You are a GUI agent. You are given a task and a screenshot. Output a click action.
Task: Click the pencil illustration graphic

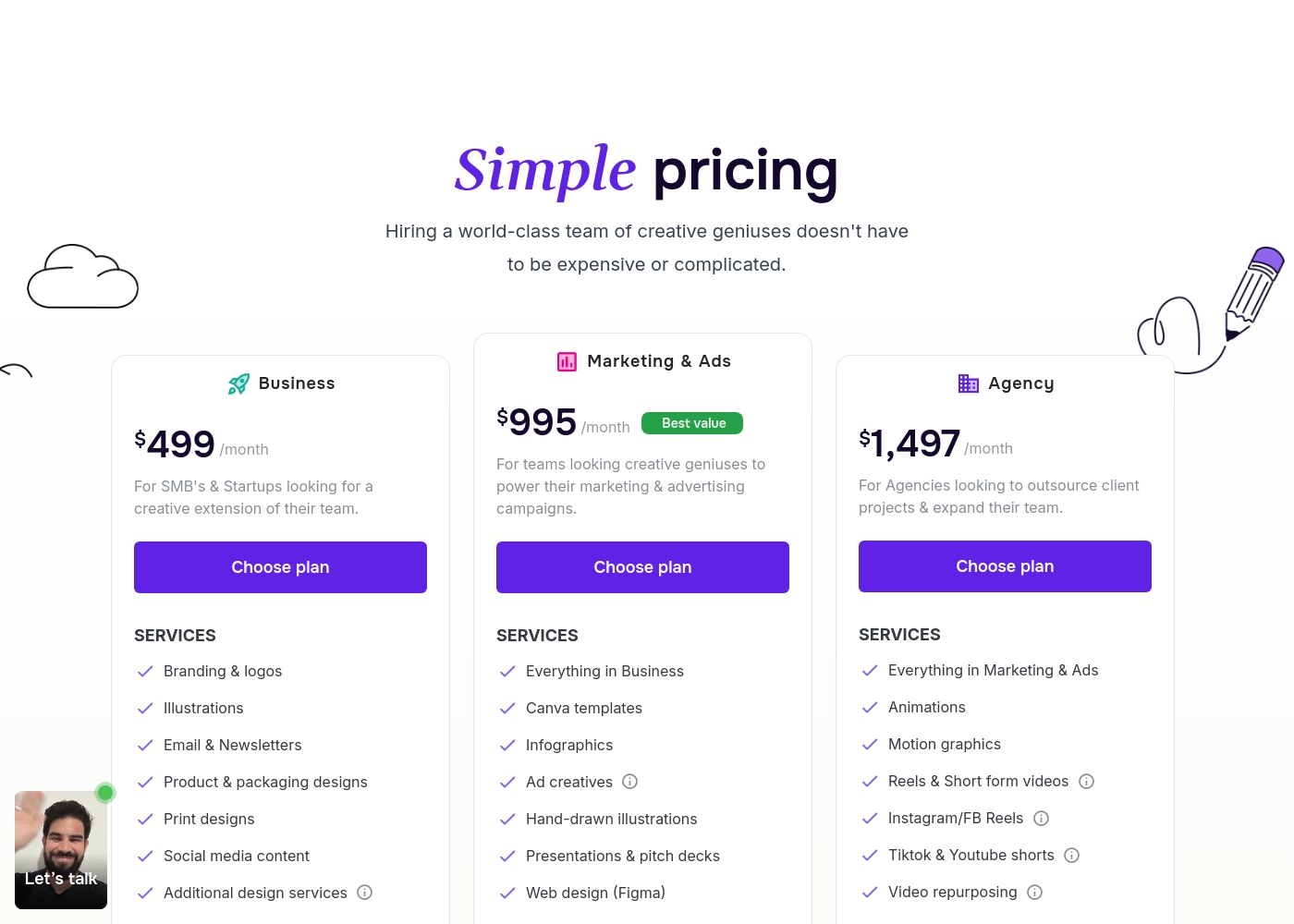[1253, 293]
